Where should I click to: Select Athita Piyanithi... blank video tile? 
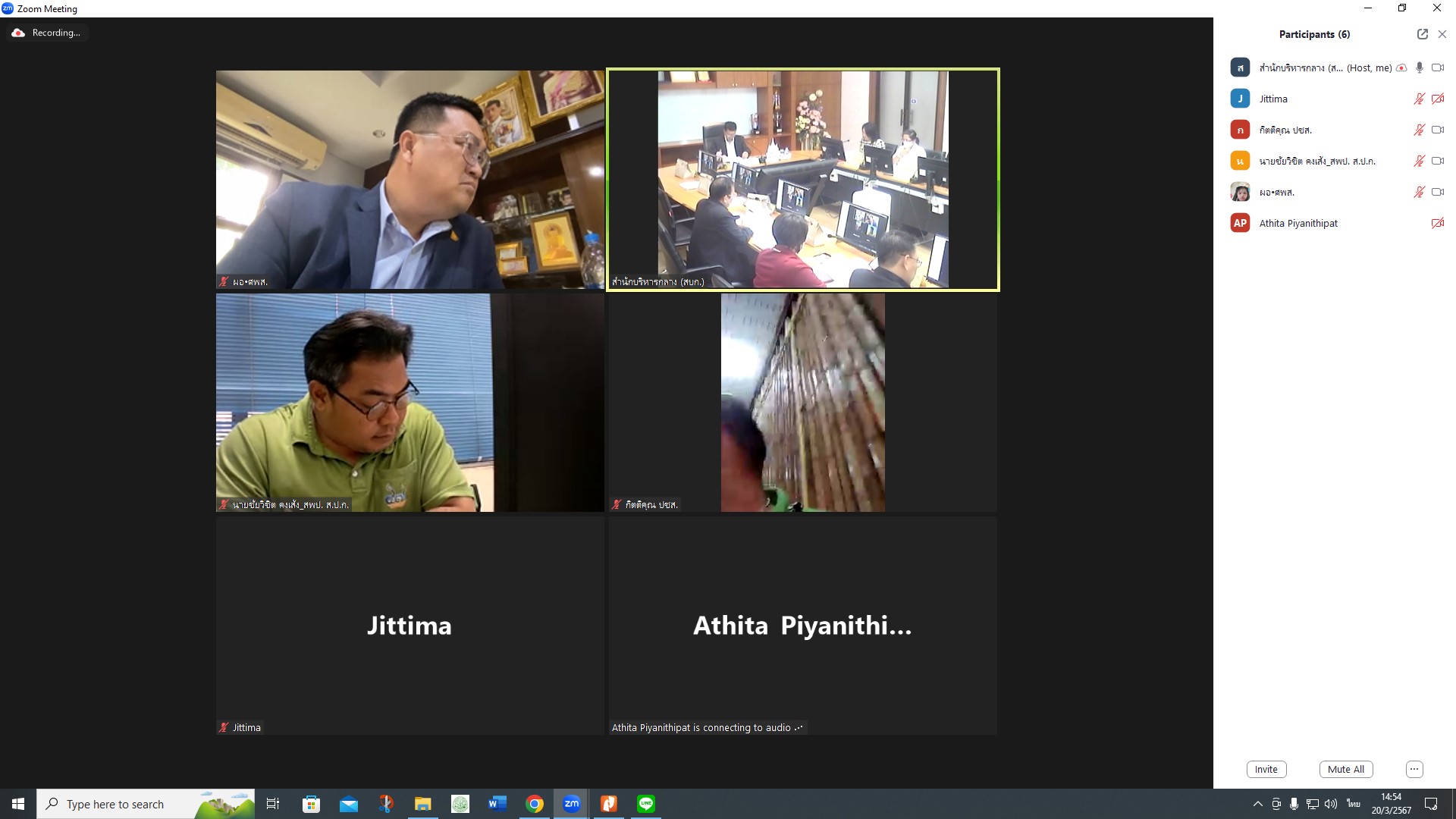point(802,625)
